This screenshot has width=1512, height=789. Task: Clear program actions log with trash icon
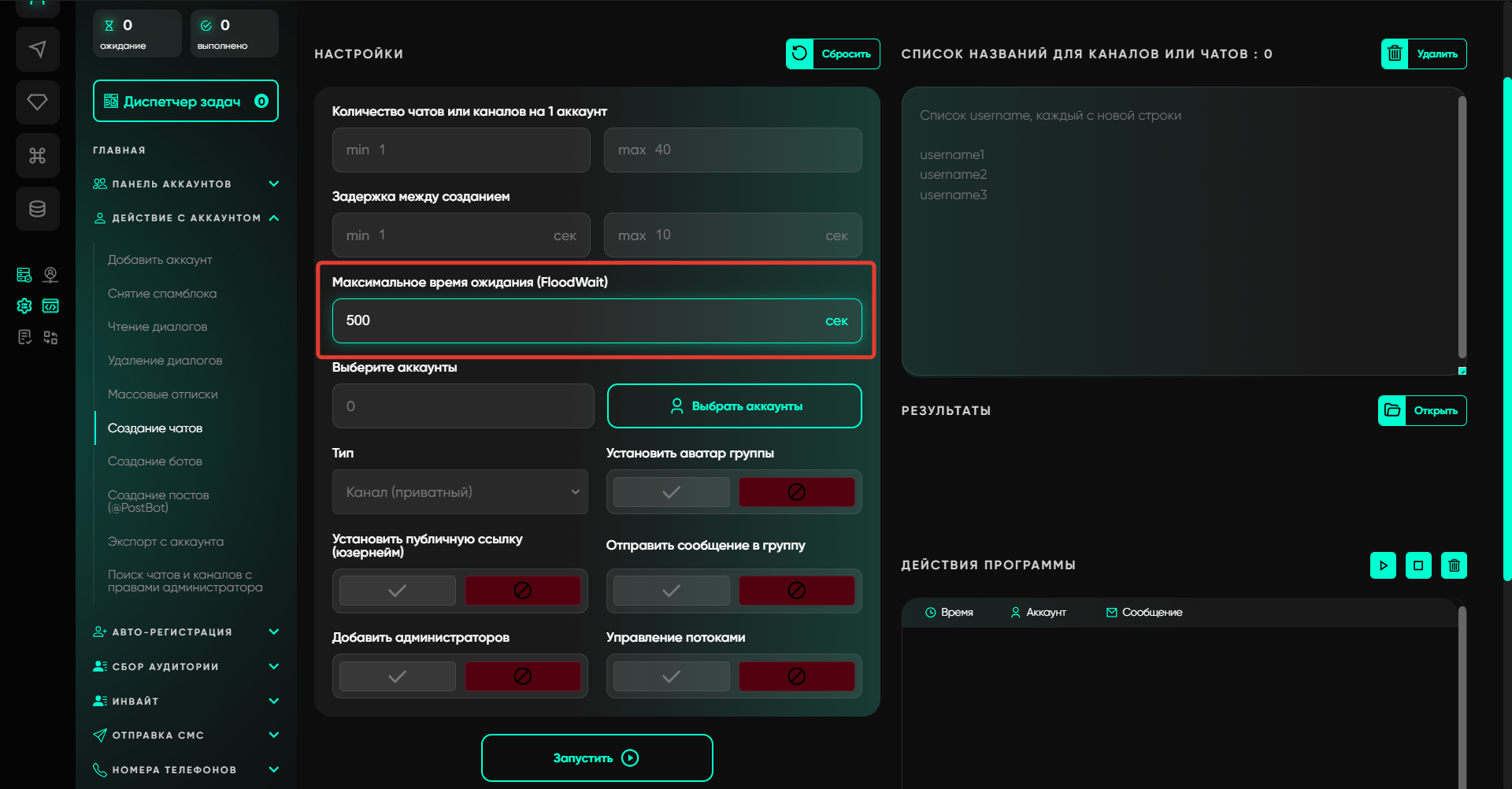pos(1453,565)
